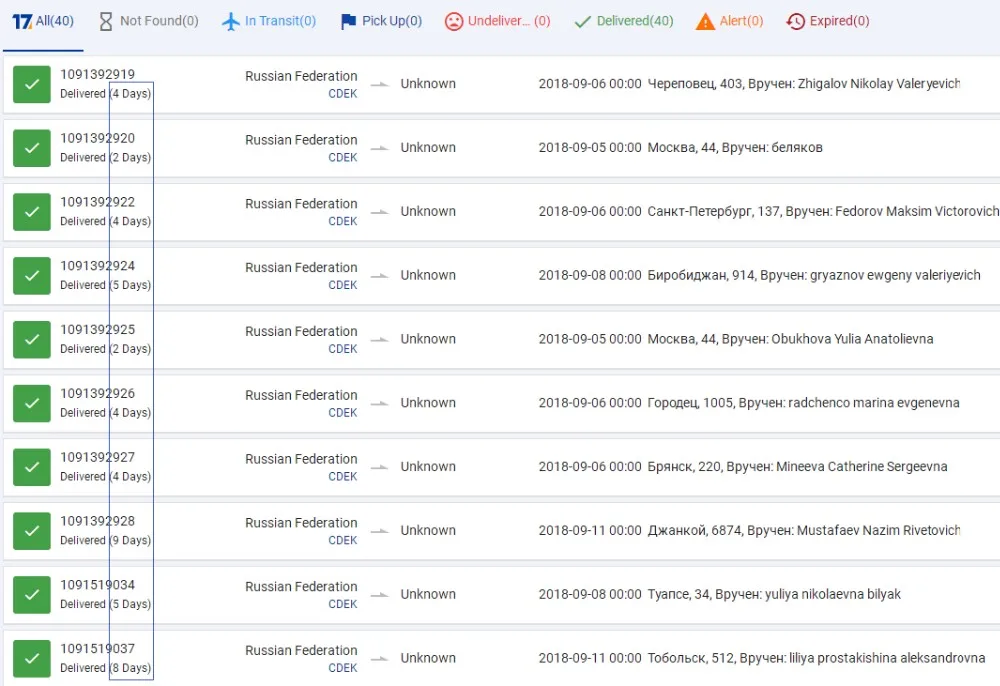Open CDEK carrier link for 1091392922

coord(342,221)
